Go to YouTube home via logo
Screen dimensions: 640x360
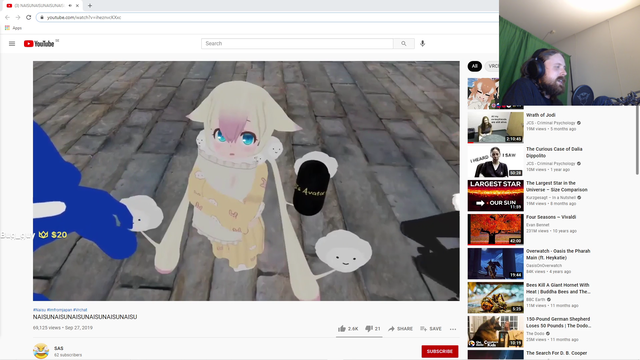coord(39,44)
